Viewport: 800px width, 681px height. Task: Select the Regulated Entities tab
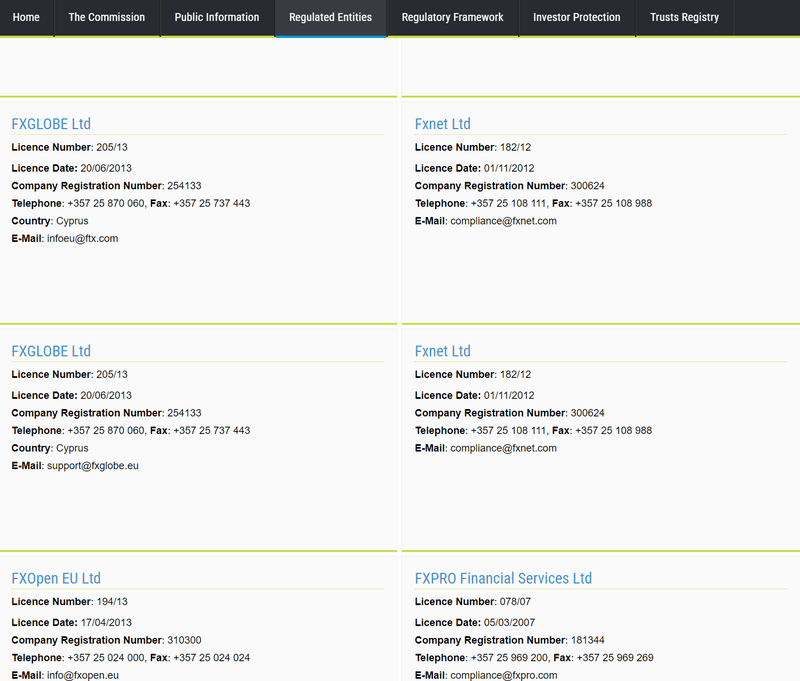tap(331, 17)
